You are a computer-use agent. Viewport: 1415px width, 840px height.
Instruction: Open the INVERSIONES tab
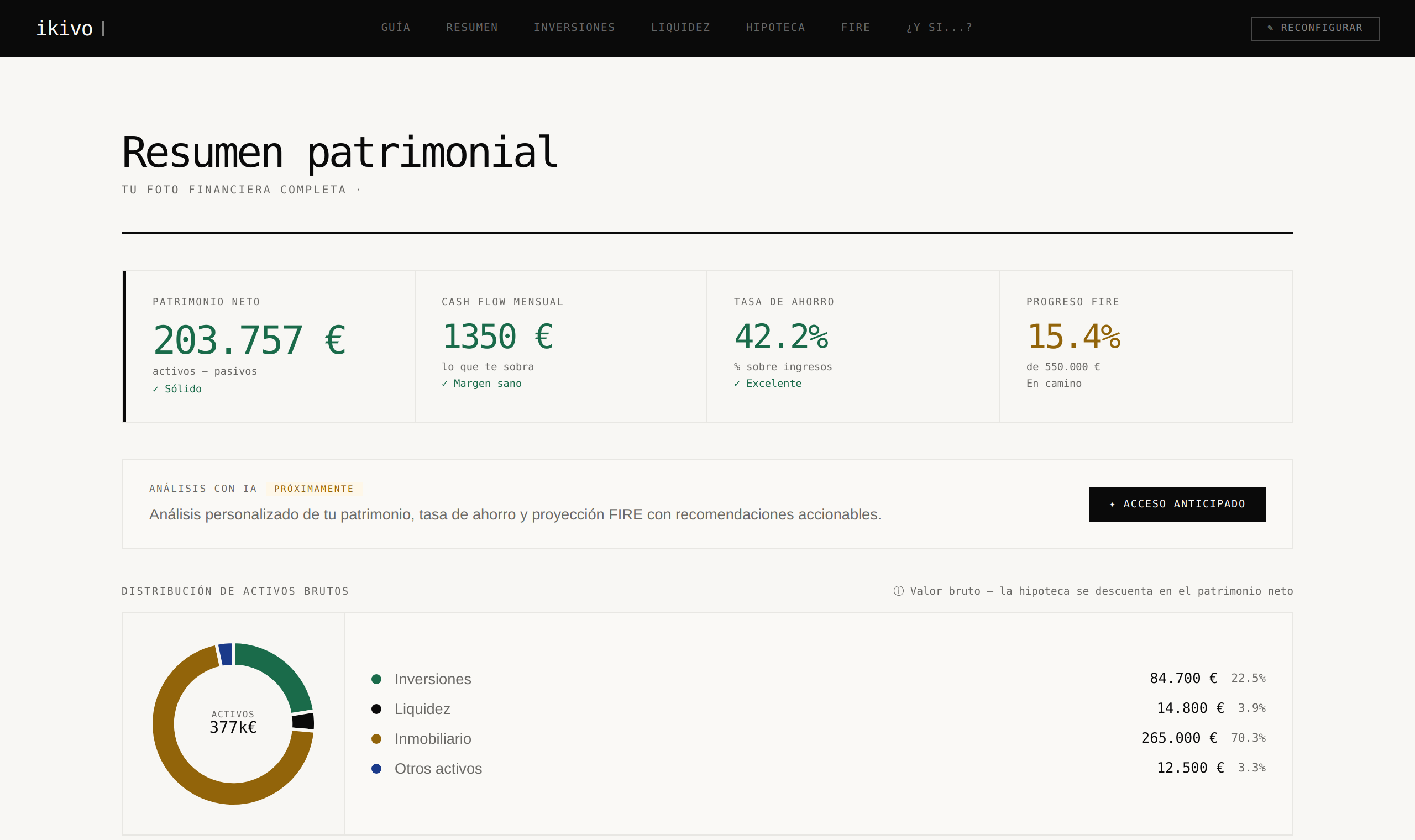coord(574,27)
